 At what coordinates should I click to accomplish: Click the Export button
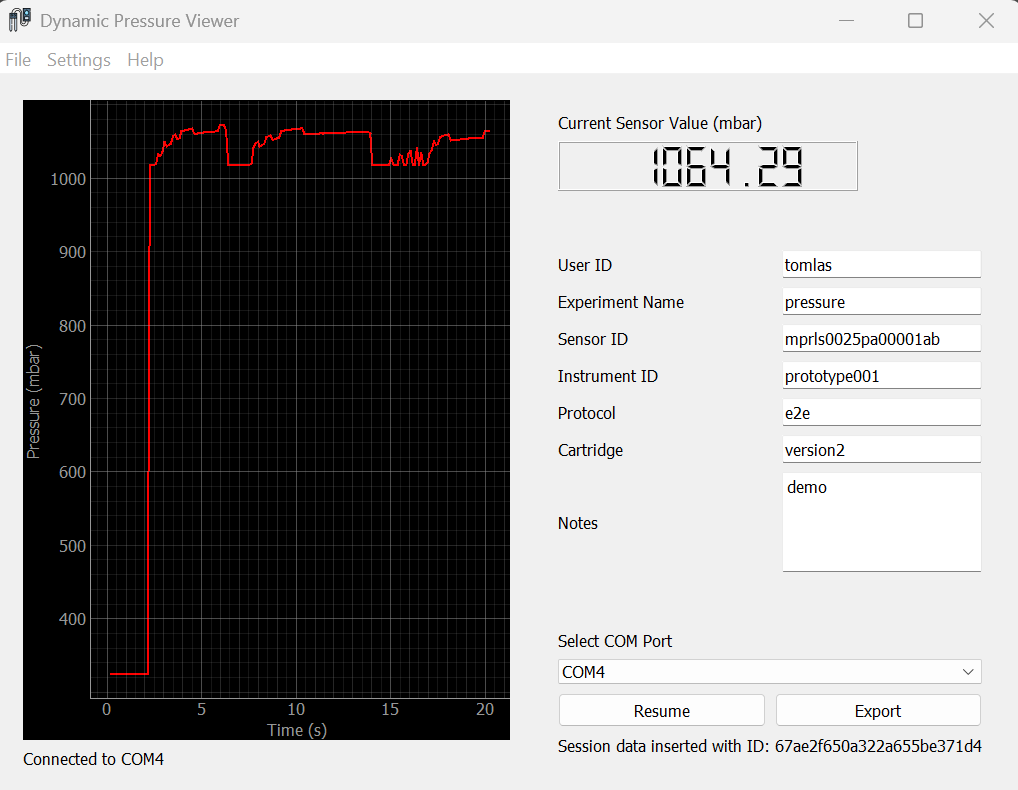[877, 710]
